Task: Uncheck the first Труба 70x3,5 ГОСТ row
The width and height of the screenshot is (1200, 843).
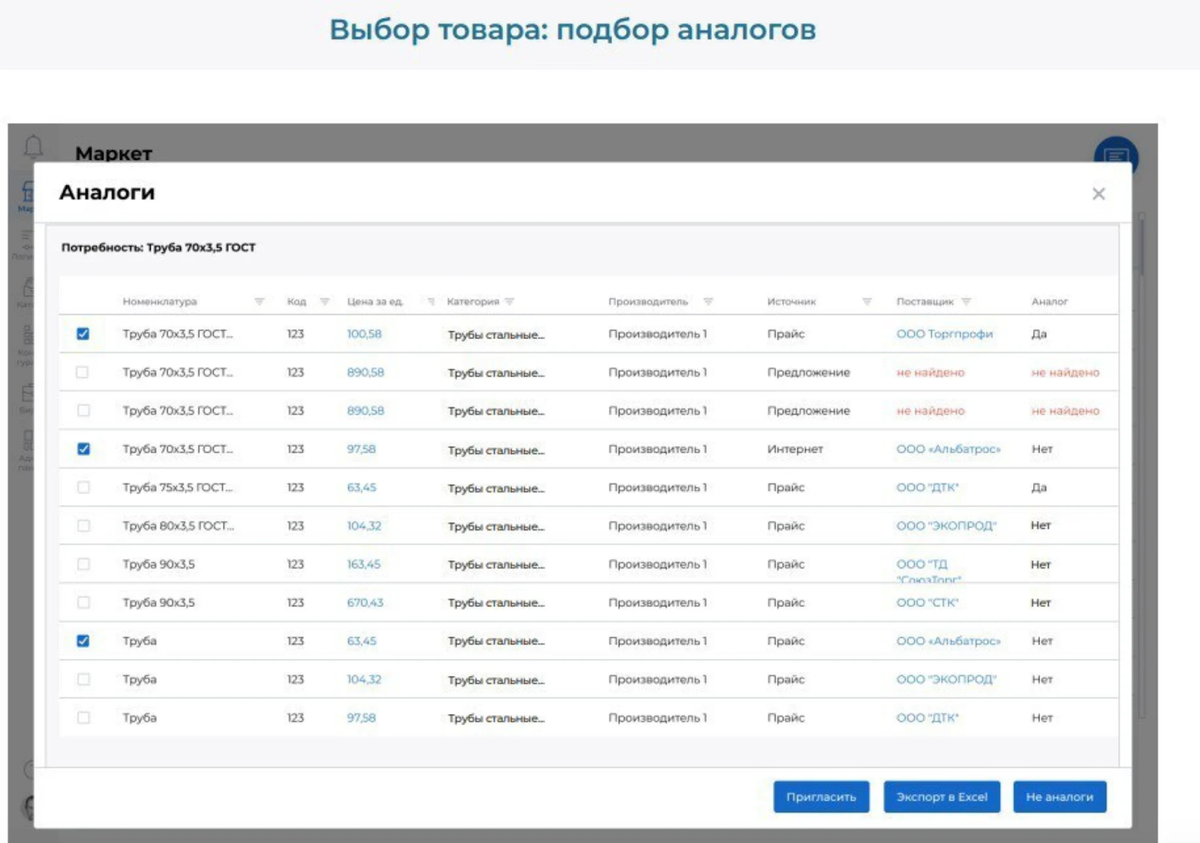Action: (x=83, y=334)
